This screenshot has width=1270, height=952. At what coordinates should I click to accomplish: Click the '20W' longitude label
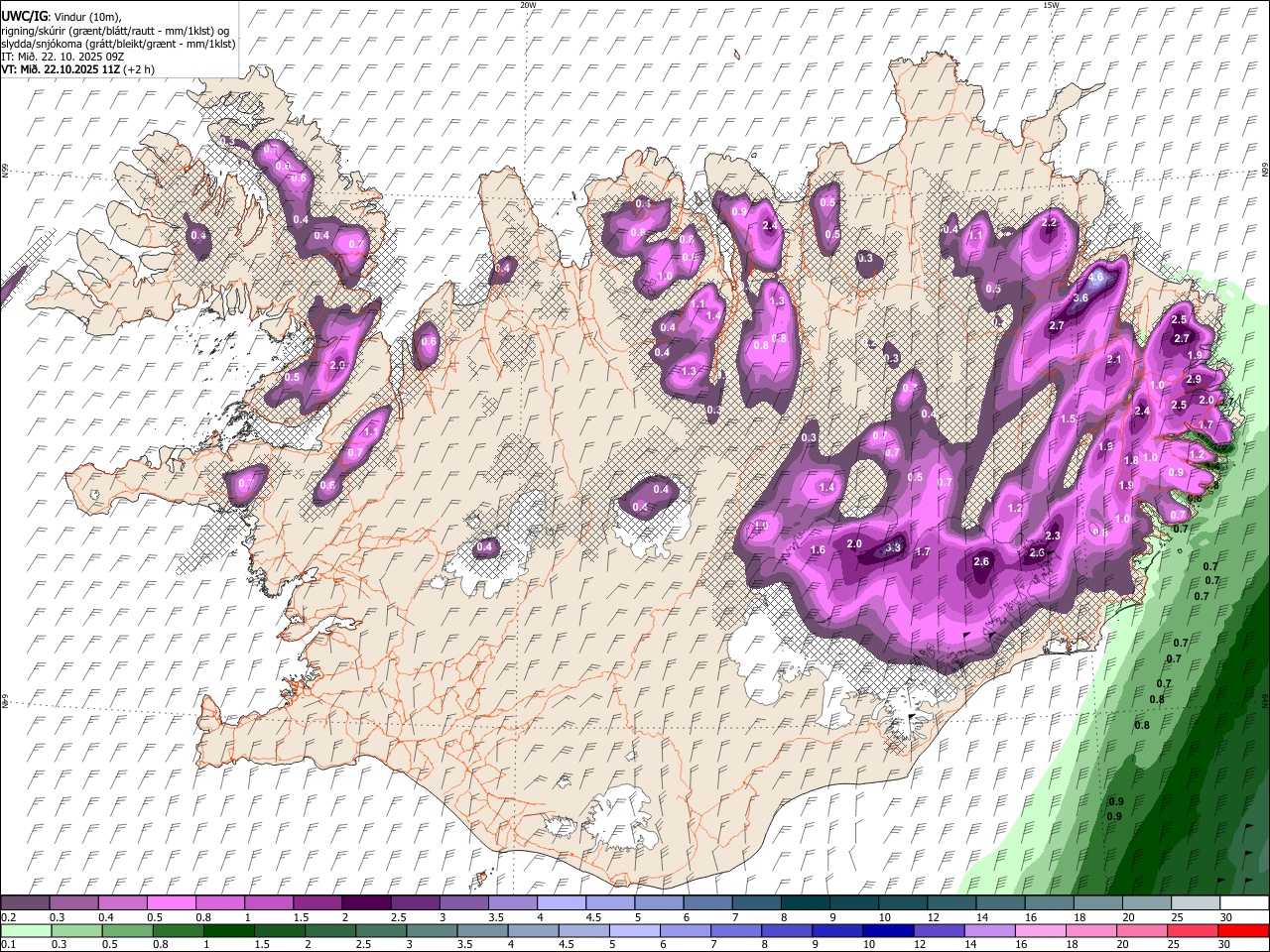coord(528,5)
